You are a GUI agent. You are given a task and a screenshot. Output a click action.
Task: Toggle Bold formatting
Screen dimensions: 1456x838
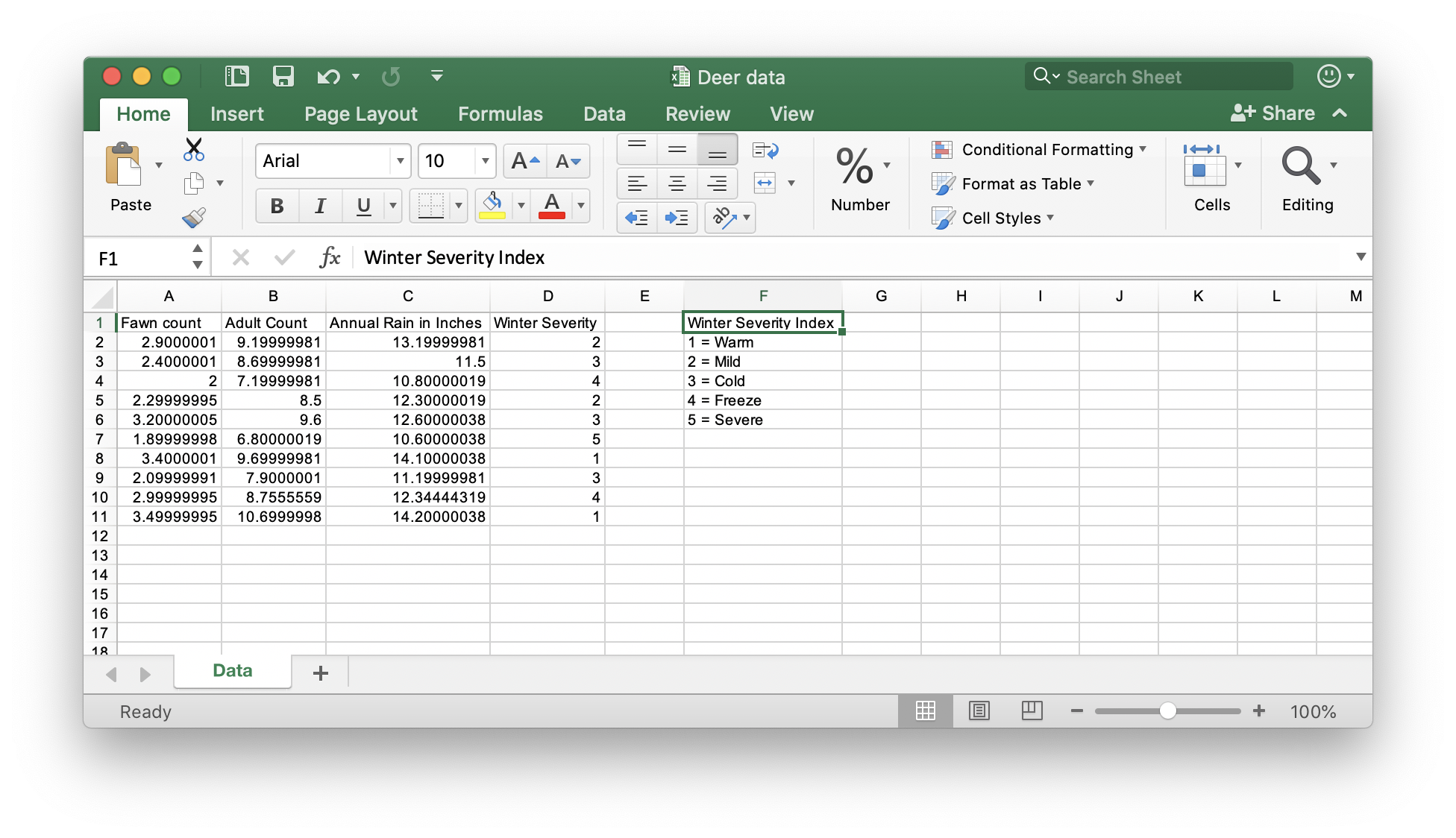coord(277,206)
